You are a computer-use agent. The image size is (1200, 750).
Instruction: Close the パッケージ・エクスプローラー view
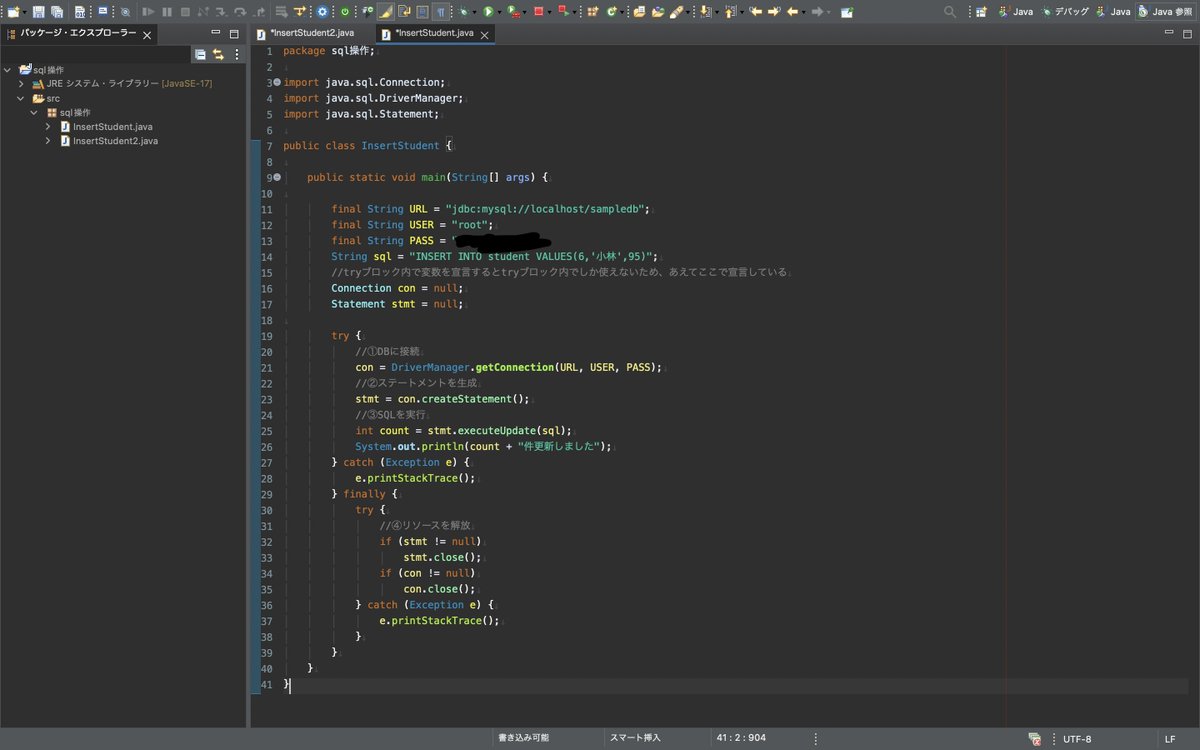[147, 35]
